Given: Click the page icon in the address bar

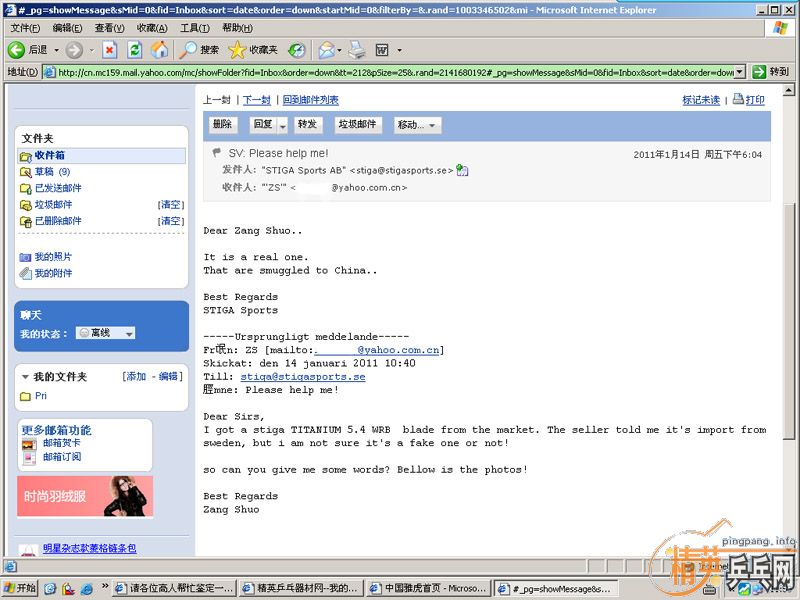Looking at the screenshot, I should click(x=49, y=72).
